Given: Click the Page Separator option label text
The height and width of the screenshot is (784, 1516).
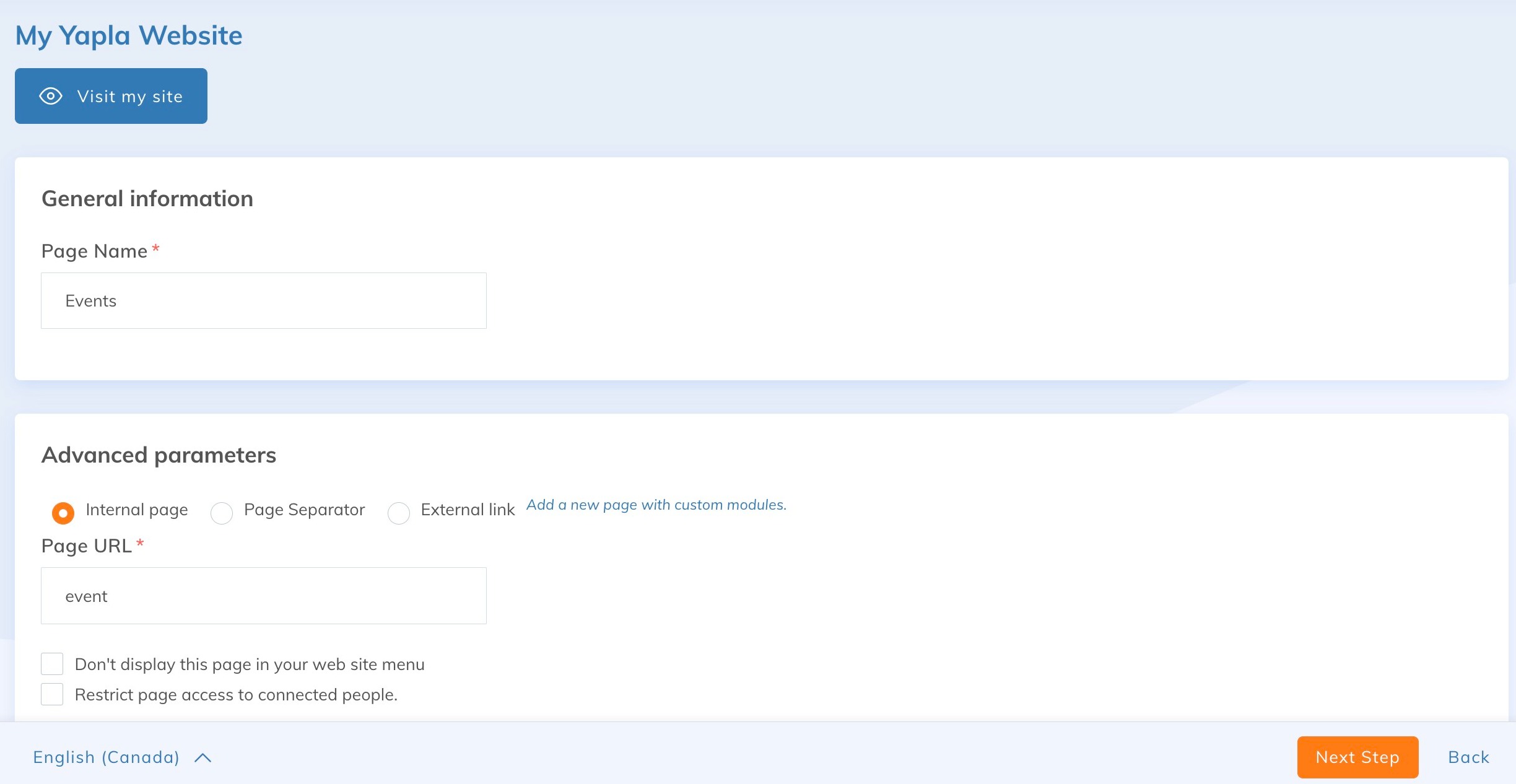Looking at the screenshot, I should pos(304,510).
